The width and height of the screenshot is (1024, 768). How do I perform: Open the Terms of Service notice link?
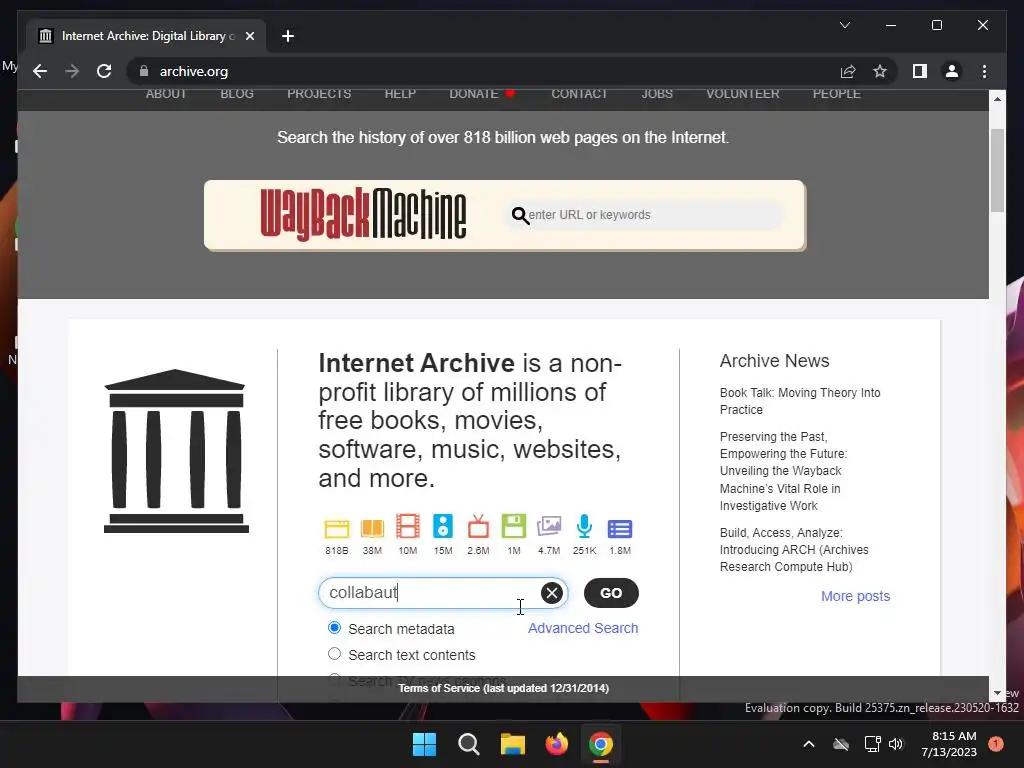(x=504, y=688)
